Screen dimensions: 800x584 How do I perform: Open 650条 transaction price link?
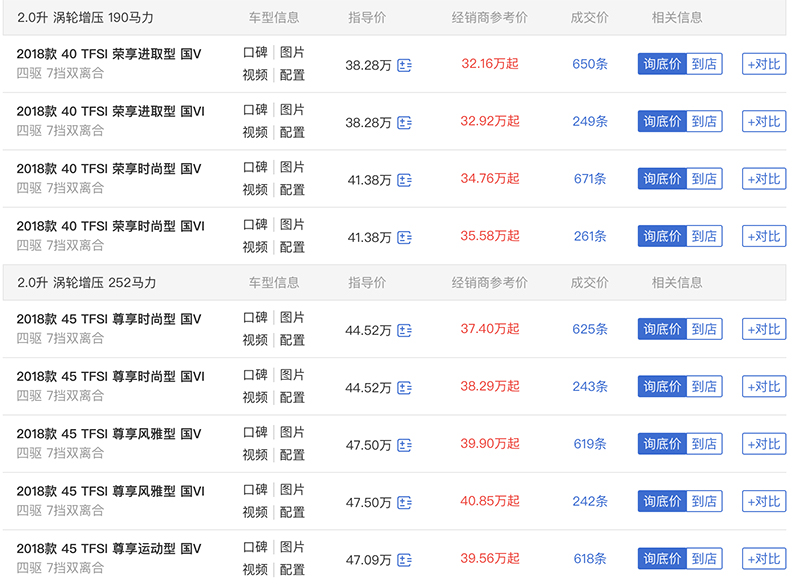590,64
